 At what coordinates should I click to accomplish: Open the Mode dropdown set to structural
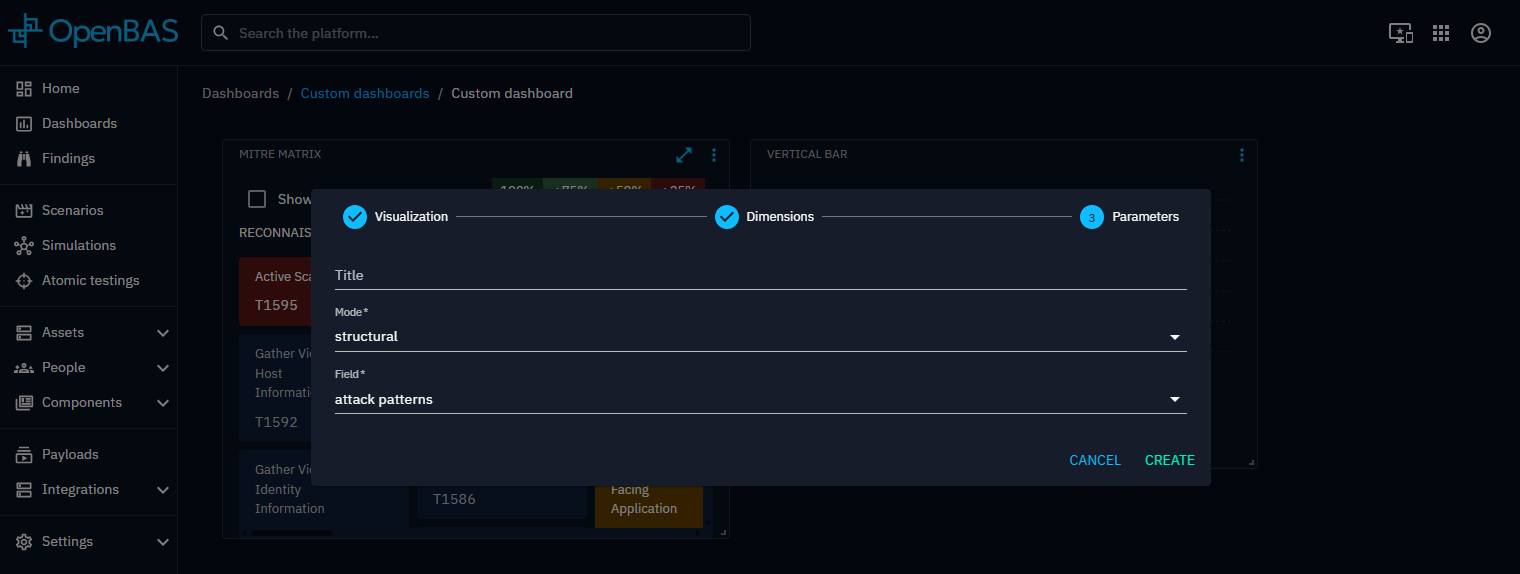pos(760,337)
